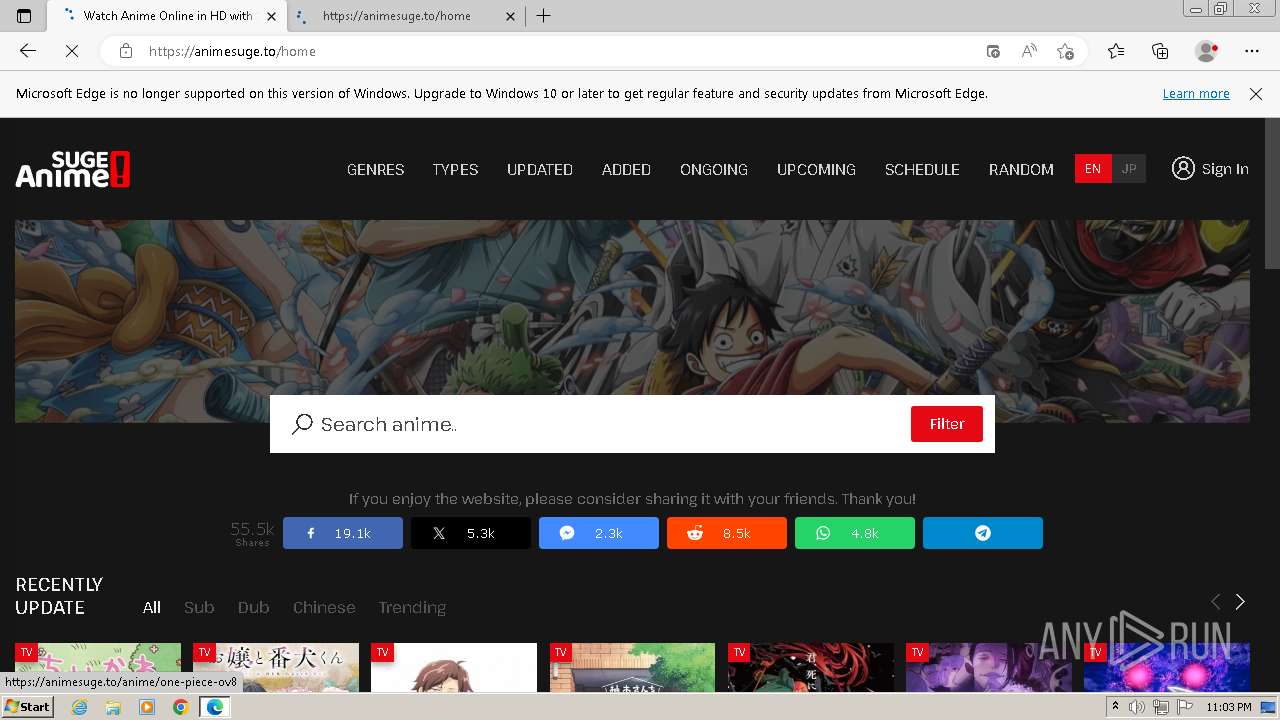Share via WhatsApp button
1280x720 pixels.
855,533
